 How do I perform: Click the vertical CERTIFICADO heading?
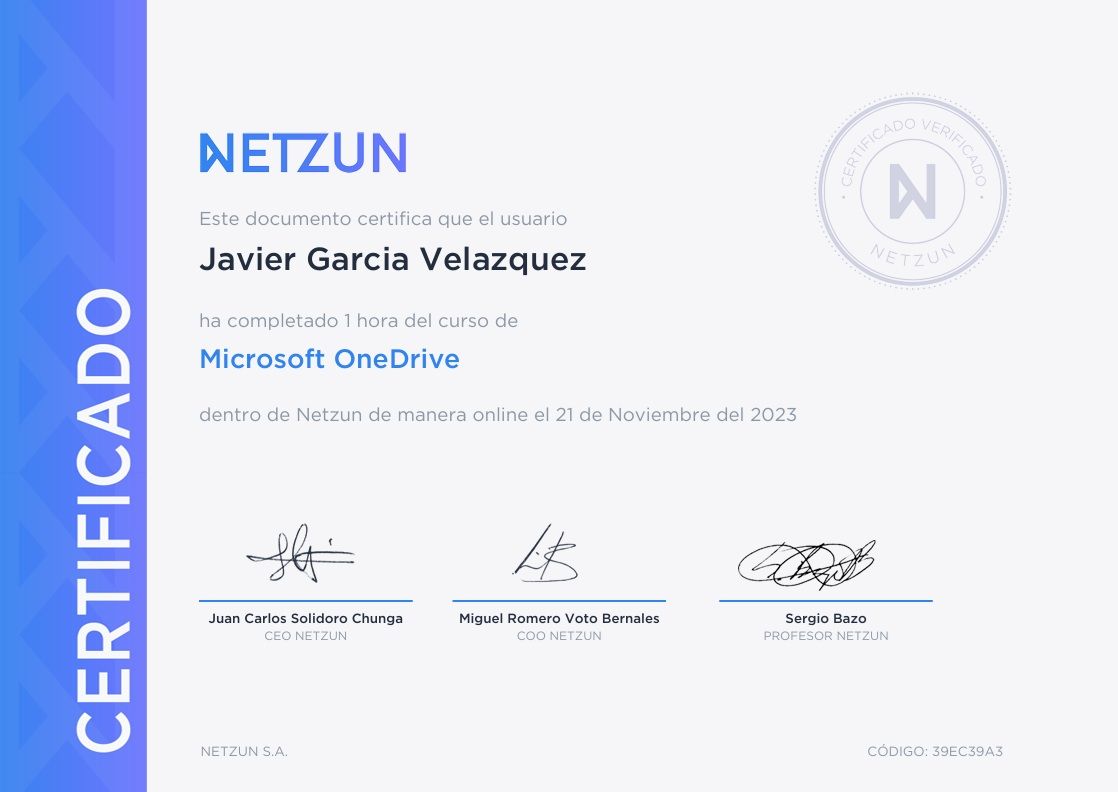pos(104,520)
